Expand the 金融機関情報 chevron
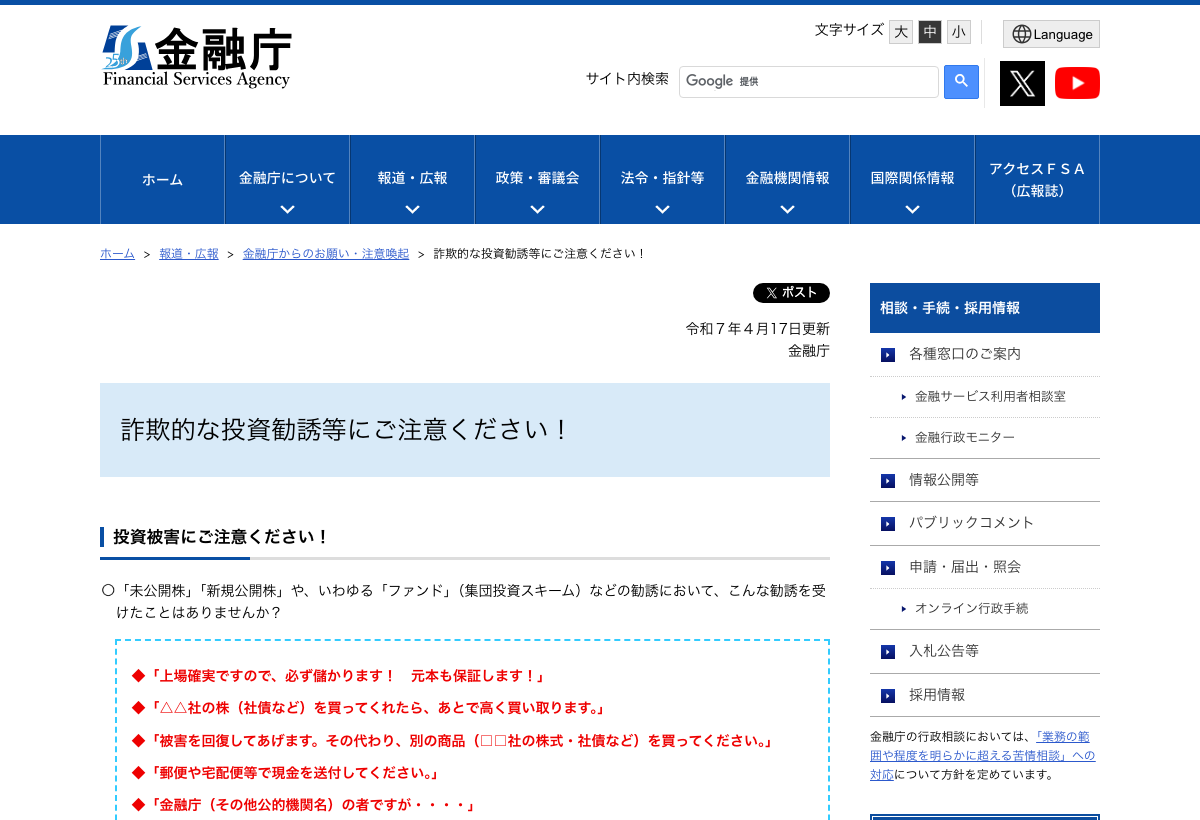Image resolution: width=1200 pixels, height=820 pixels. [x=787, y=209]
